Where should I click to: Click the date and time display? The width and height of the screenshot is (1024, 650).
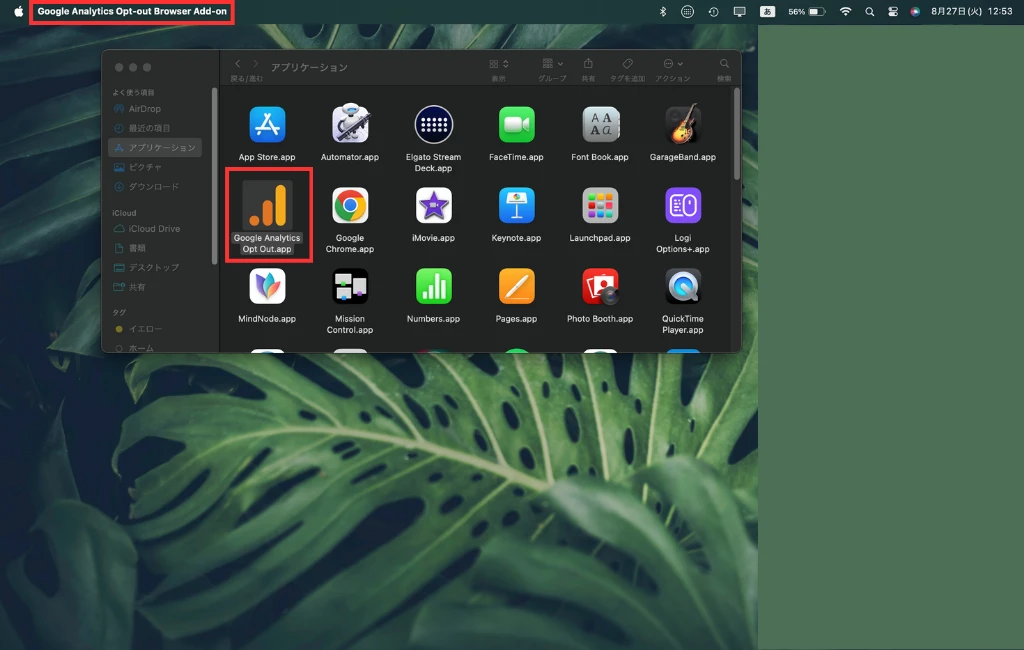tap(971, 11)
